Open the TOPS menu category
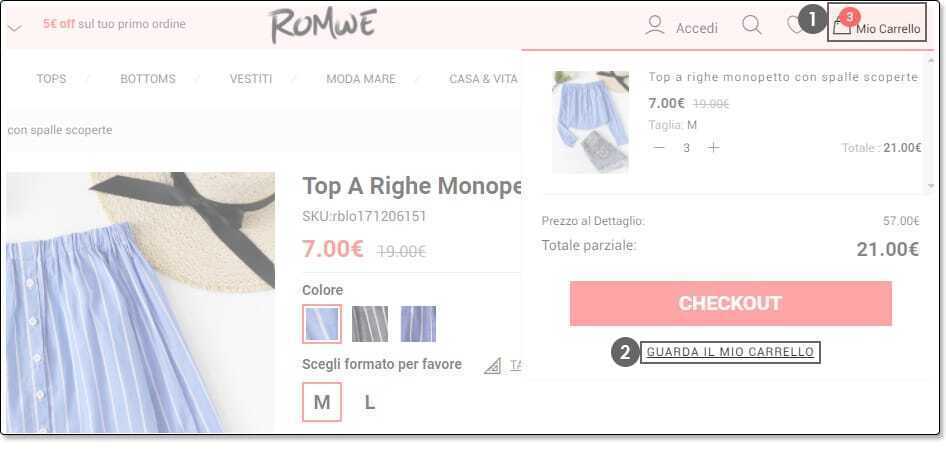This screenshot has height=450, width=946. [51, 79]
